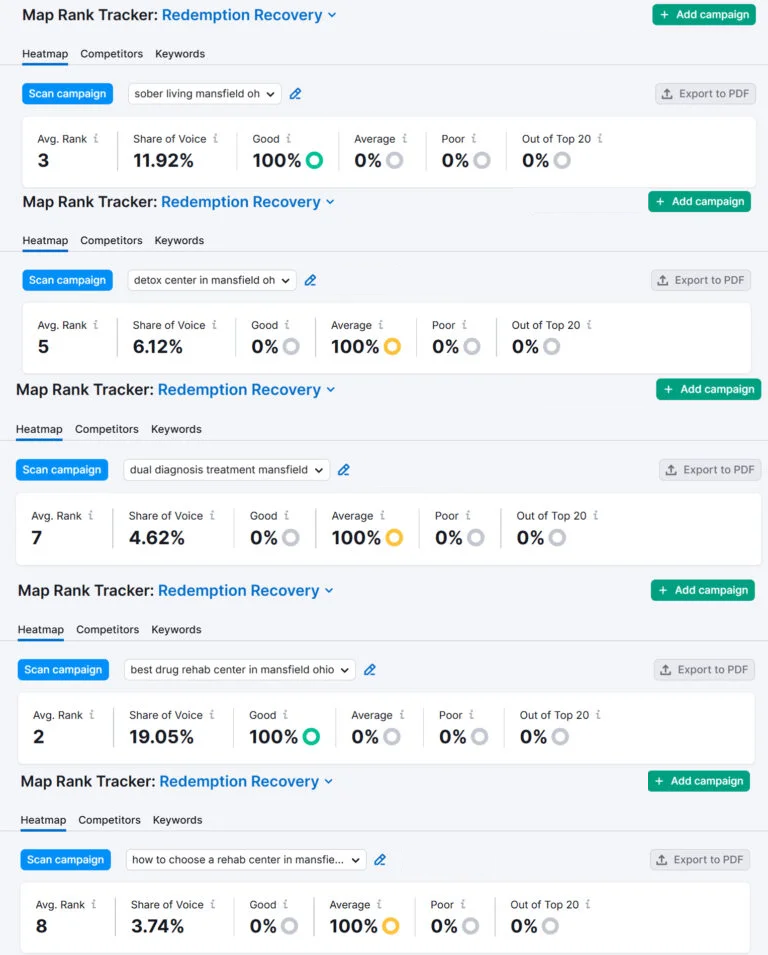Select Heatmap tab in dual diagnosis panel
768x955 pixels.
tap(39, 430)
